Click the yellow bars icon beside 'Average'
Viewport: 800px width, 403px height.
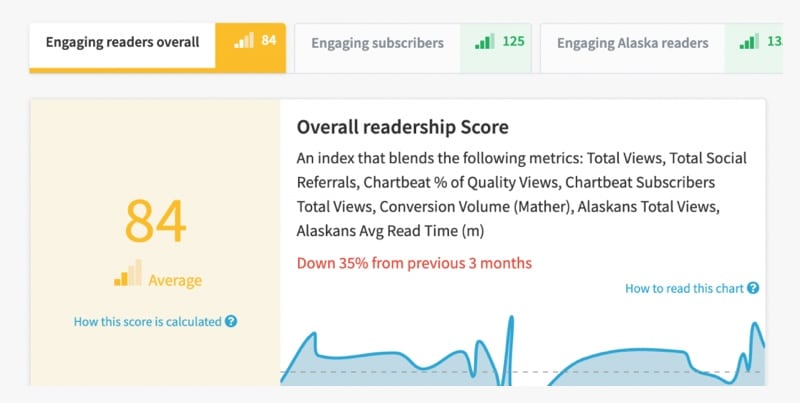[x=128, y=273]
